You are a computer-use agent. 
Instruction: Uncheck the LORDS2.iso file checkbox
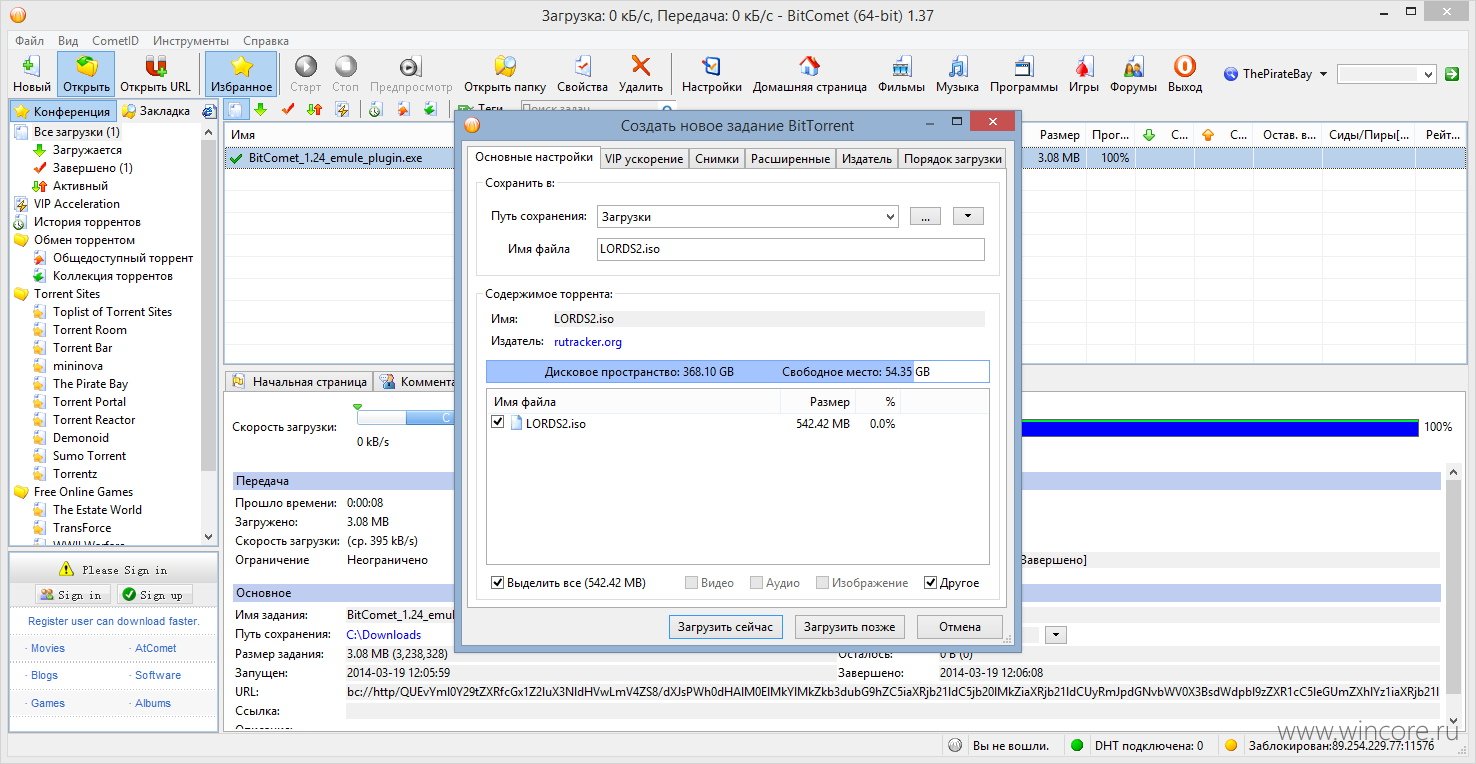pos(498,423)
